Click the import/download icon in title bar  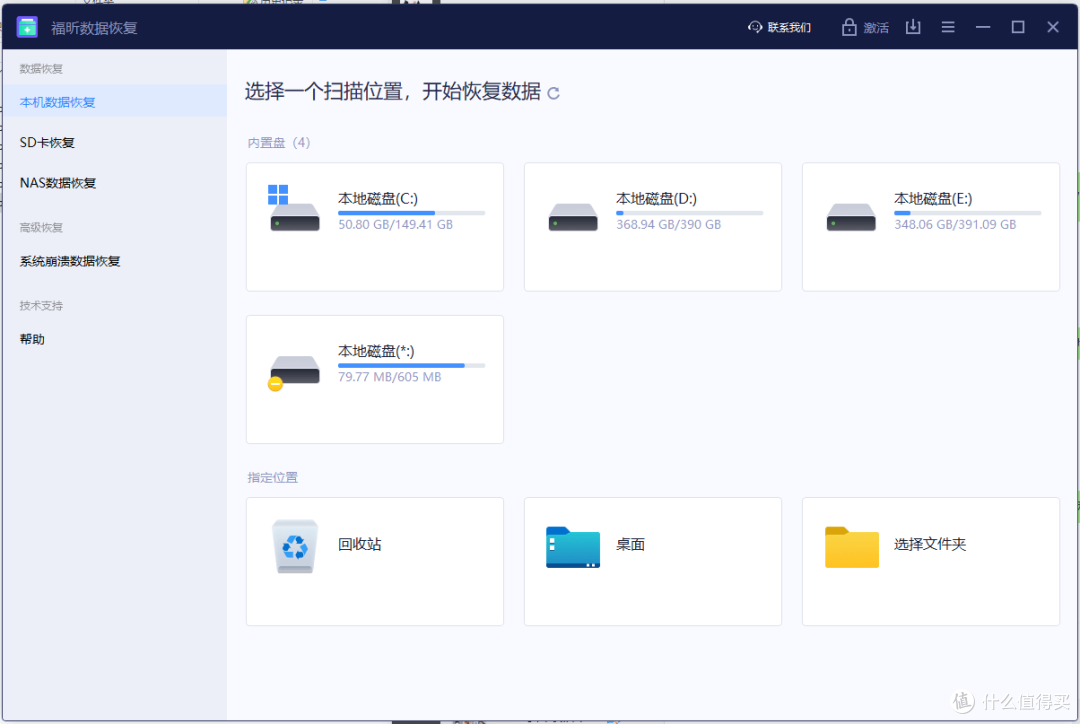913,27
